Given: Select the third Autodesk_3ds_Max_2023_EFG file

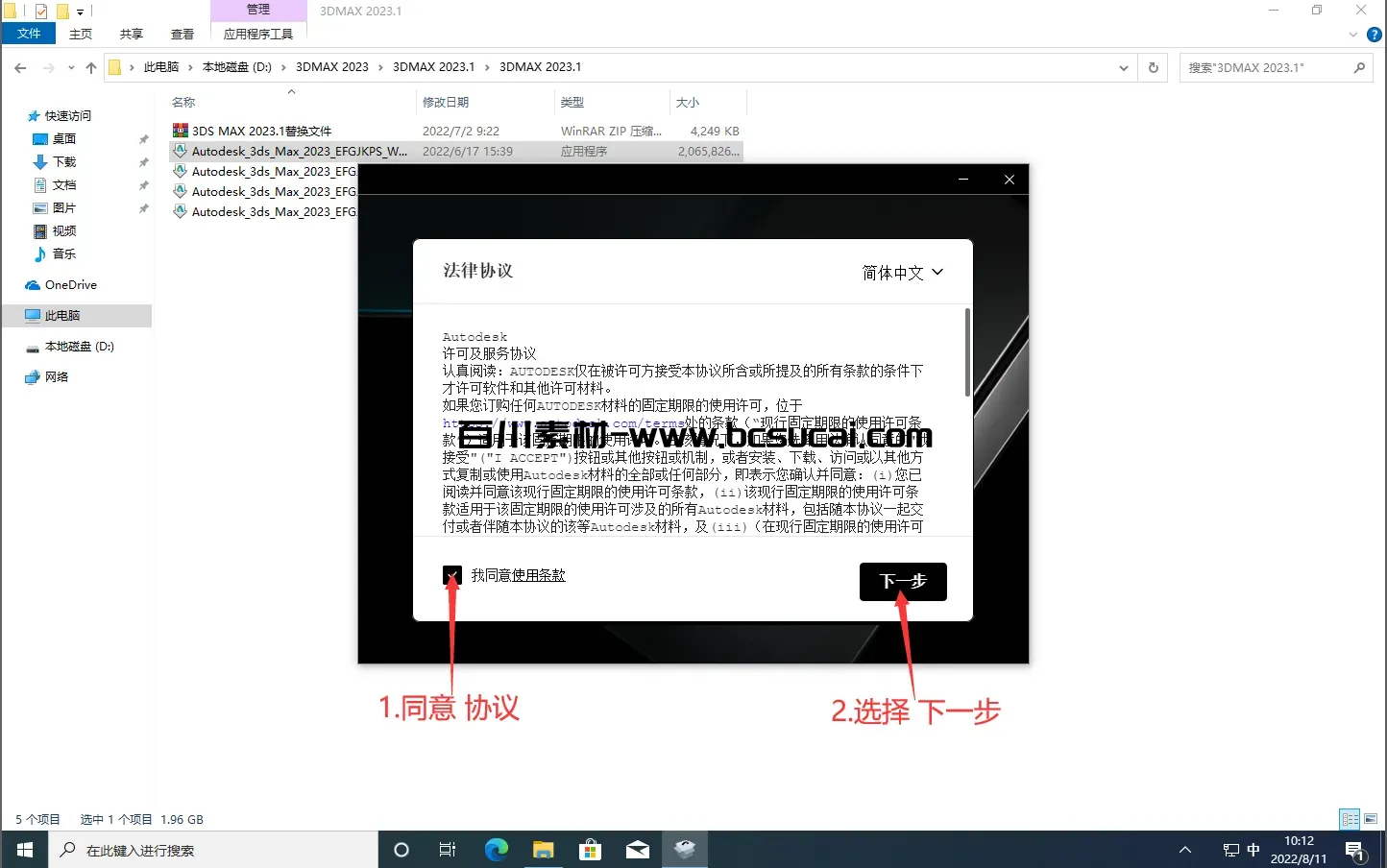Looking at the screenshot, I should coord(264,191).
